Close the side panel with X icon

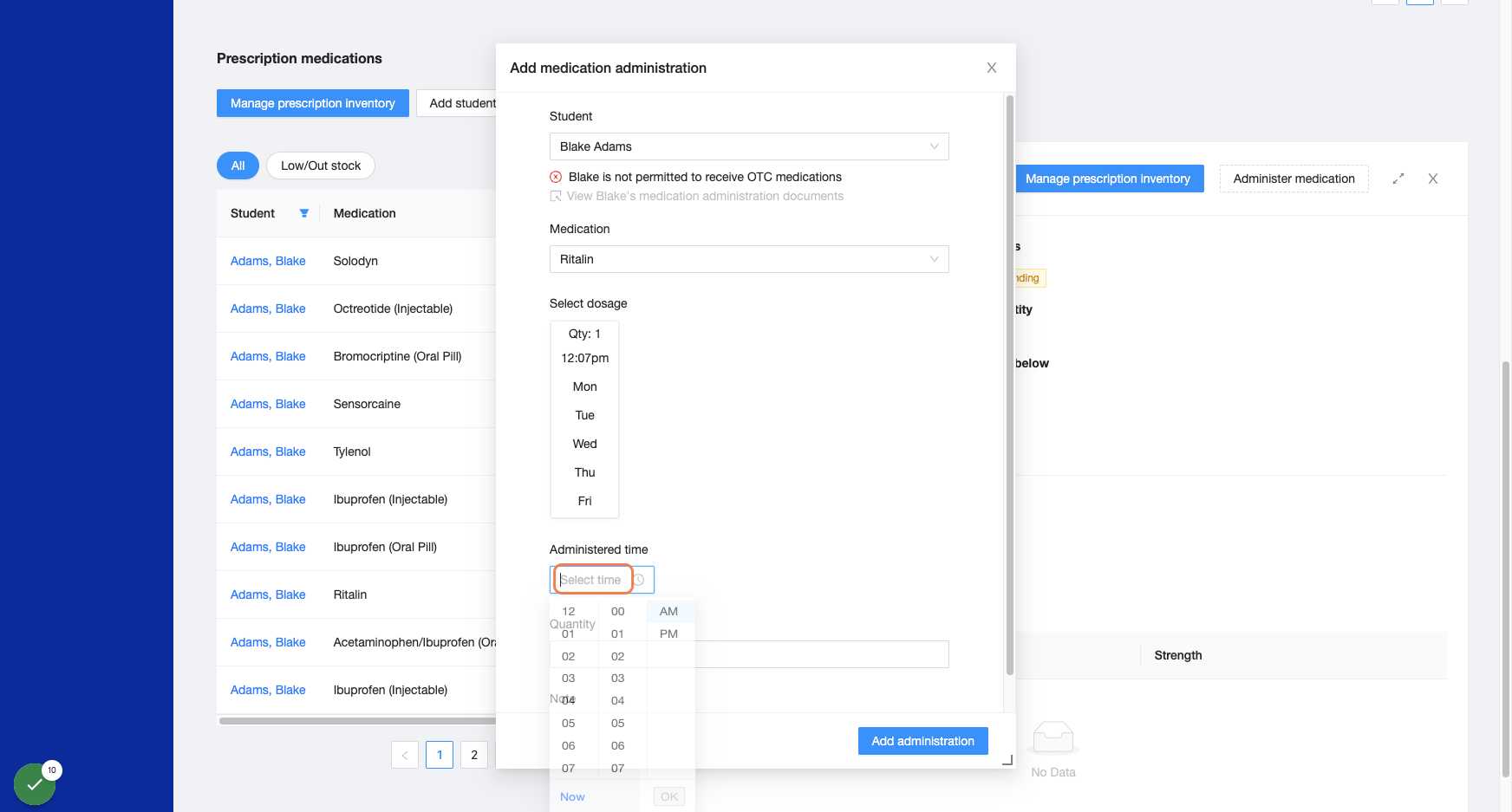point(1433,179)
